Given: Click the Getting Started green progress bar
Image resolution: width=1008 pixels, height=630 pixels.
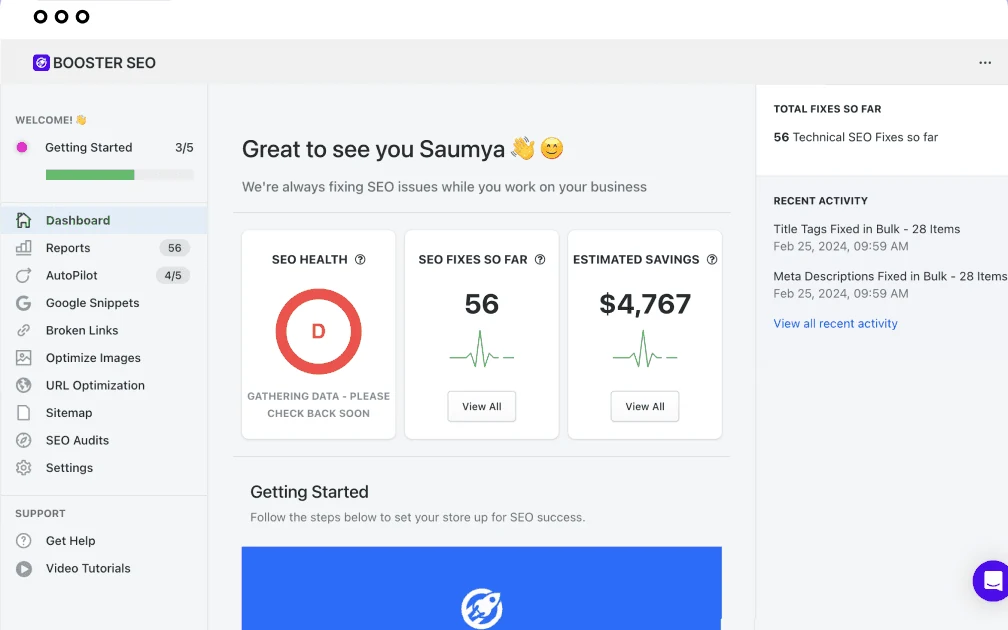Looking at the screenshot, I should pyautogui.click(x=120, y=174).
